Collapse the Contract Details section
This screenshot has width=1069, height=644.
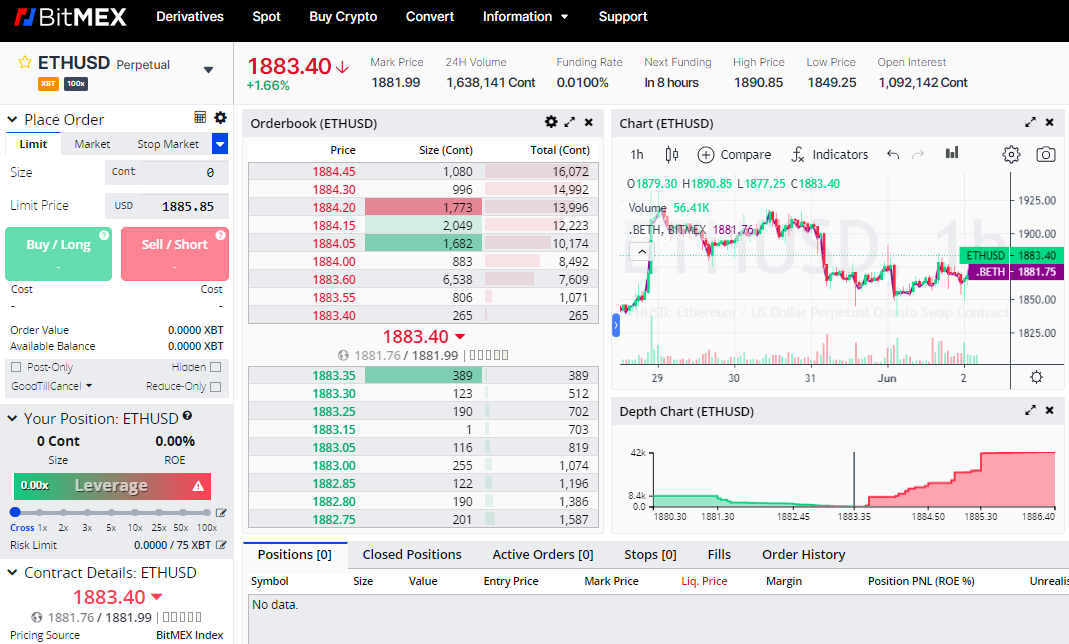(x=12, y=572)
